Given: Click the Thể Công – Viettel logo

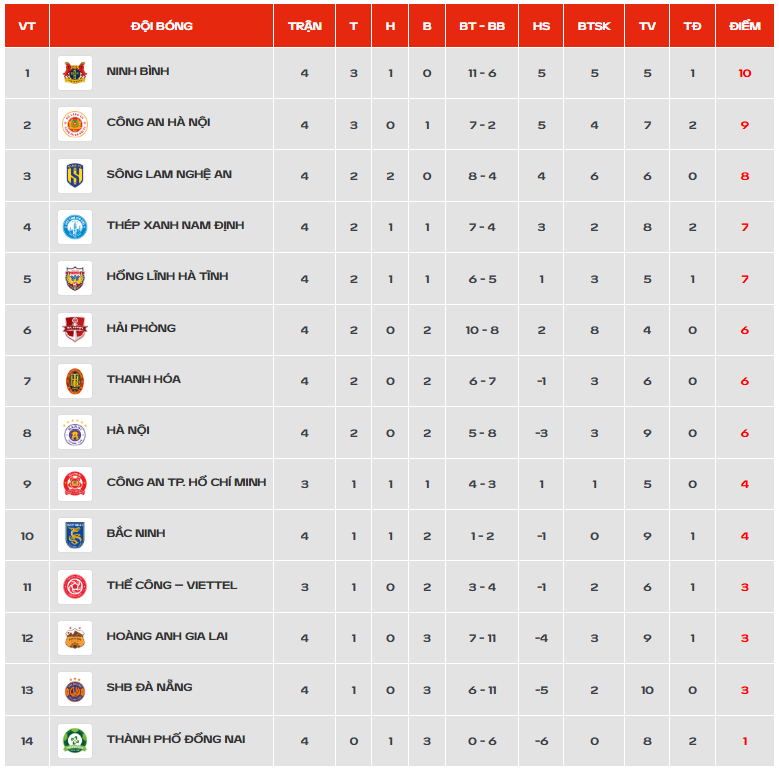Looking at the screenshot, I should coord(75,587).
